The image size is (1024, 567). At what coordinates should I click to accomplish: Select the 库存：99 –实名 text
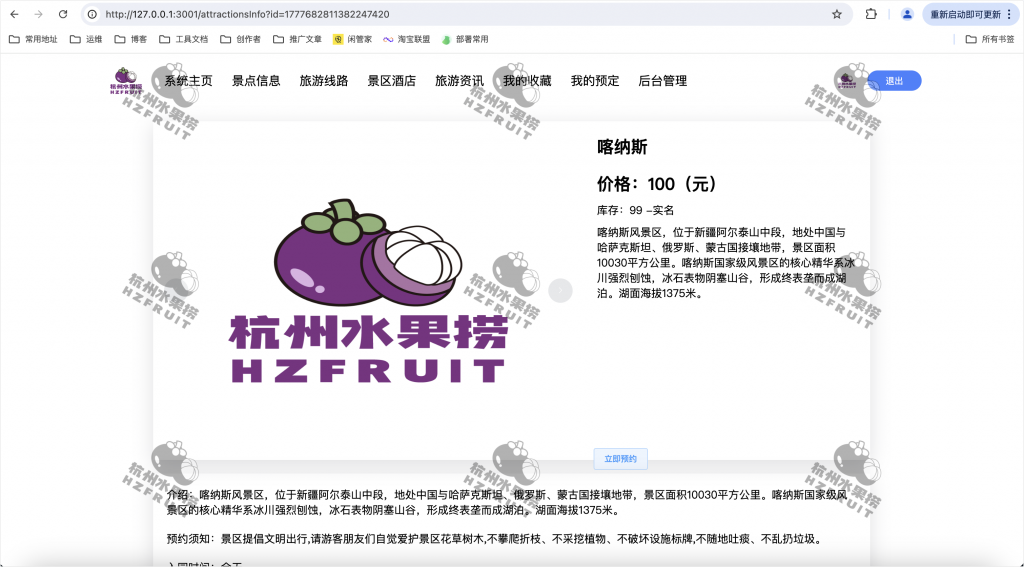pos(635,210)
